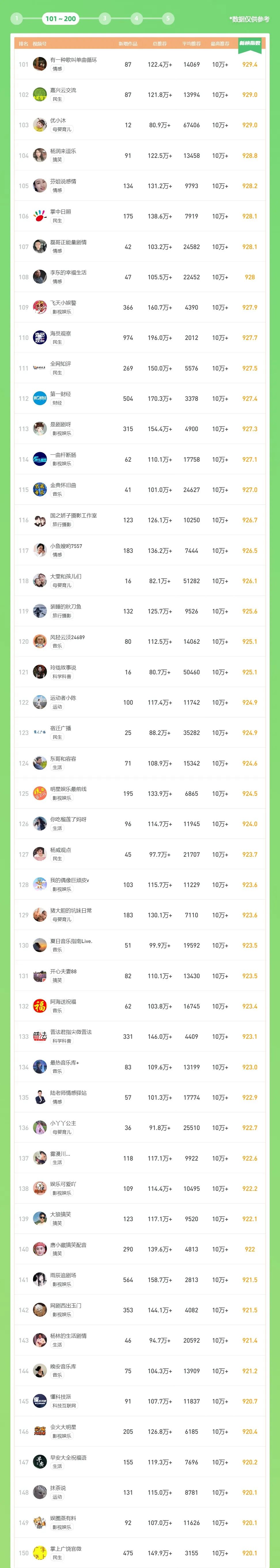This screenshot has width=280, height=1568.
Task: Open the 阿海送祝福 red 福 avatar
Action: [x=40, y=1006]
